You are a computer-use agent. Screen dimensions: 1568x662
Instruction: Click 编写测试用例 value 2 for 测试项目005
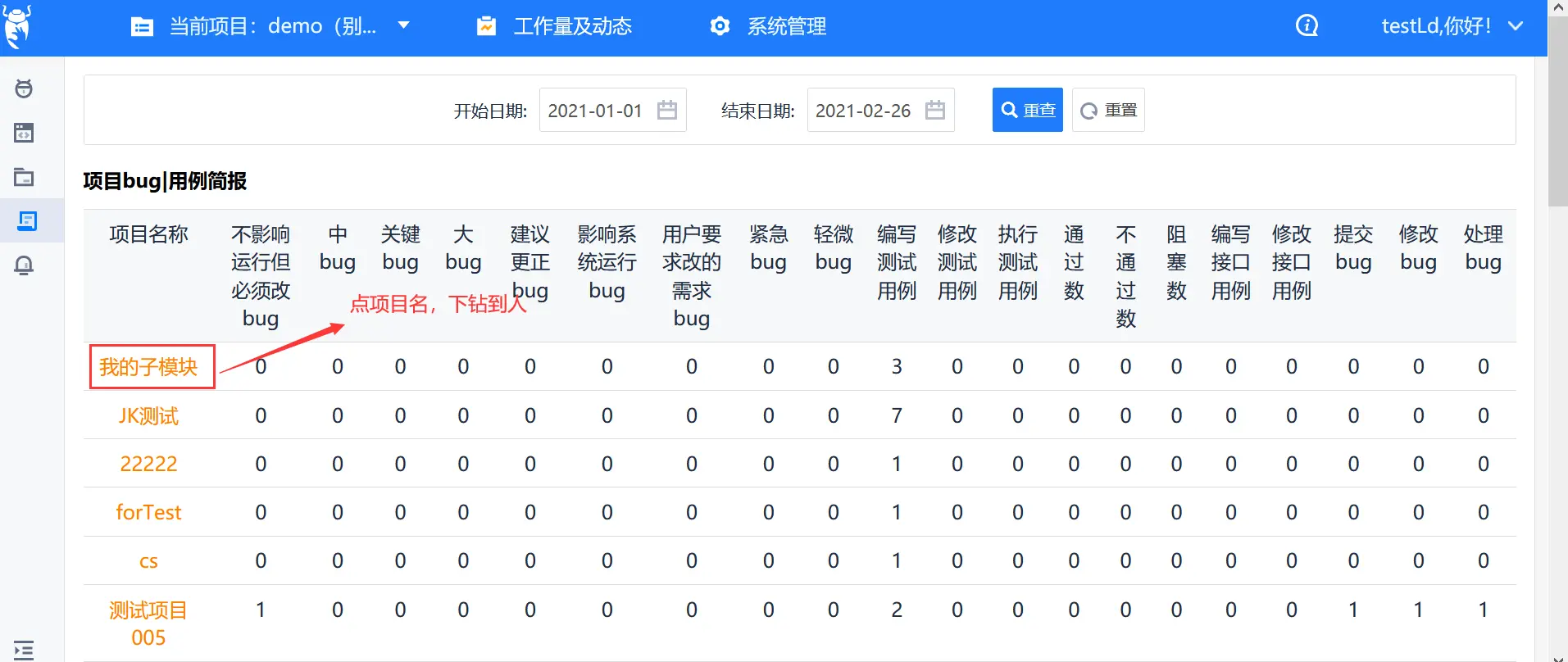point(897,610)
